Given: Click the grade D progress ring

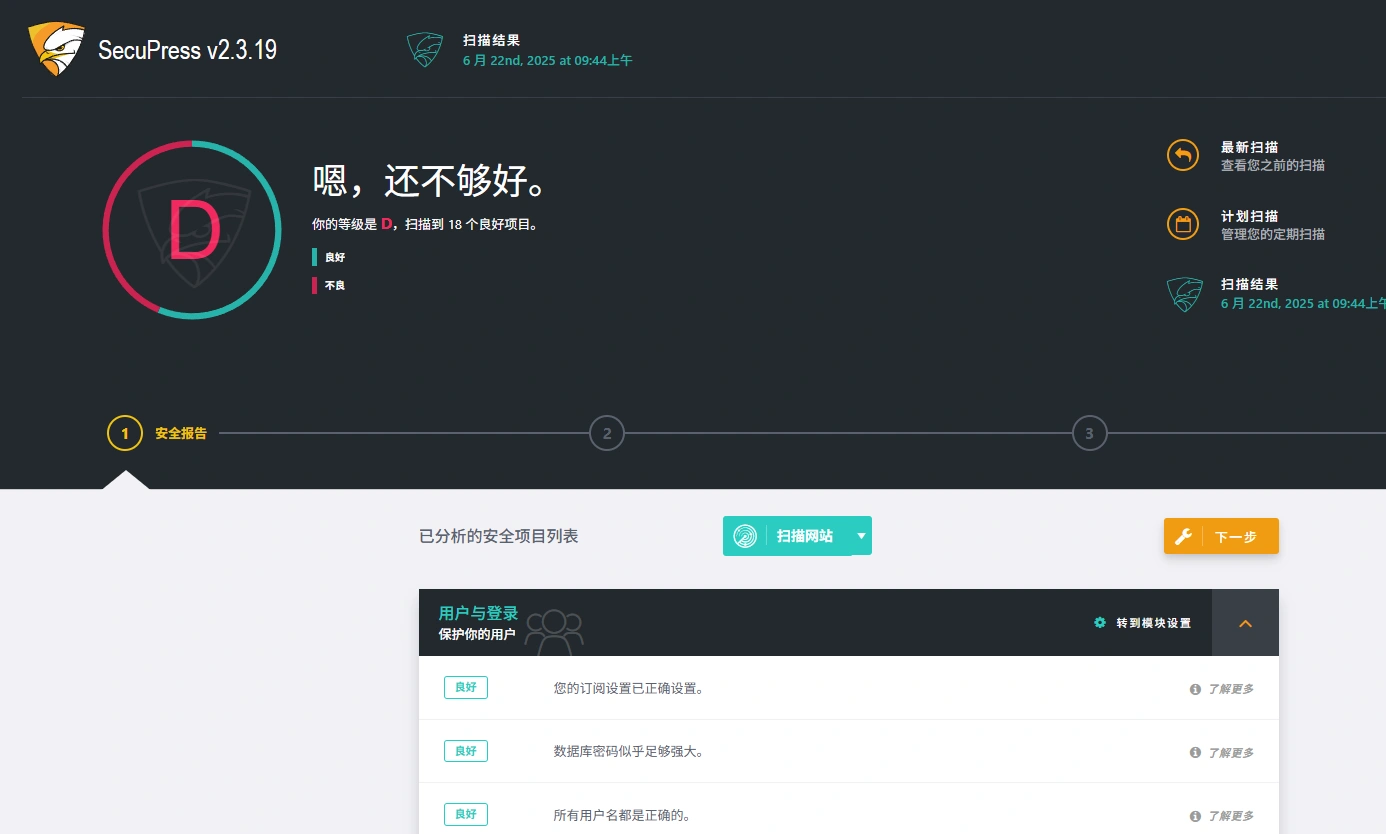Looking at the screenshot, I should (192, 229).
